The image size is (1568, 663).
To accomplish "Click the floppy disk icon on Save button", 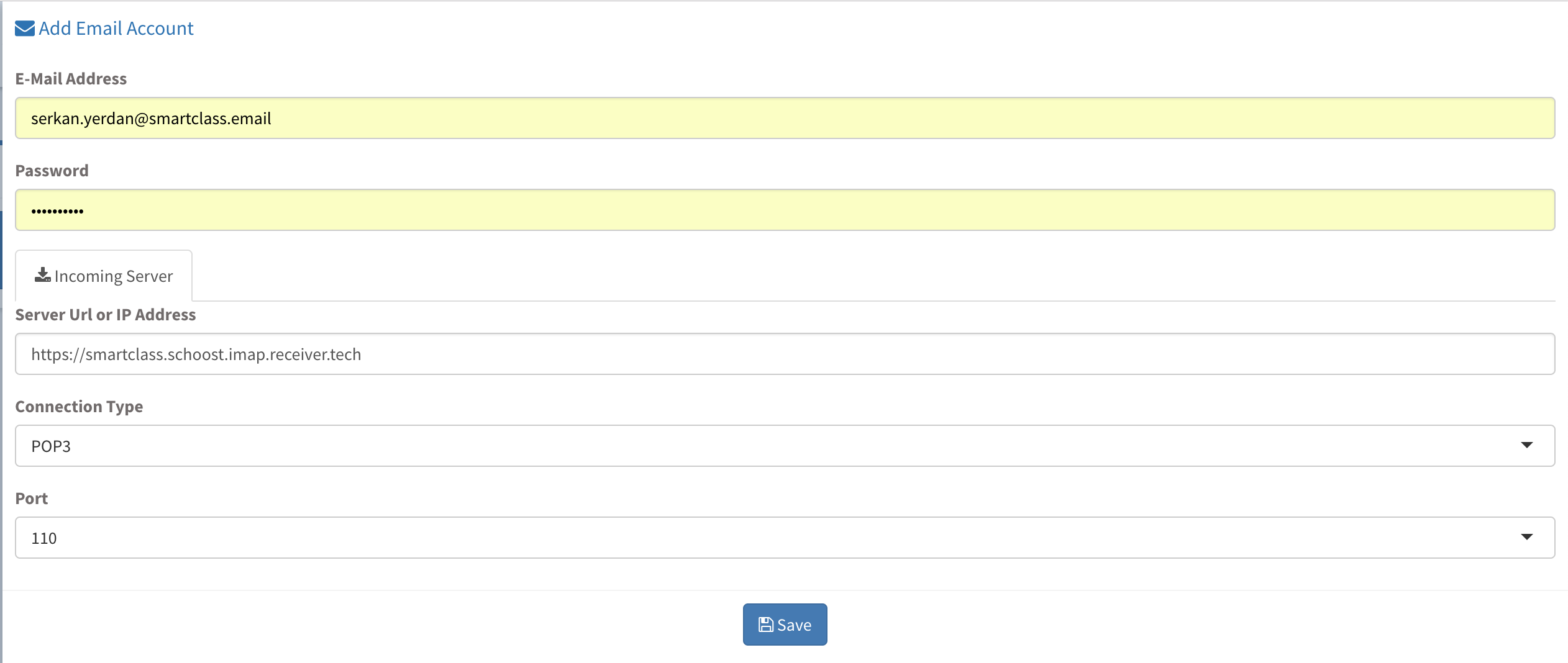I will [x=766, y=625].
